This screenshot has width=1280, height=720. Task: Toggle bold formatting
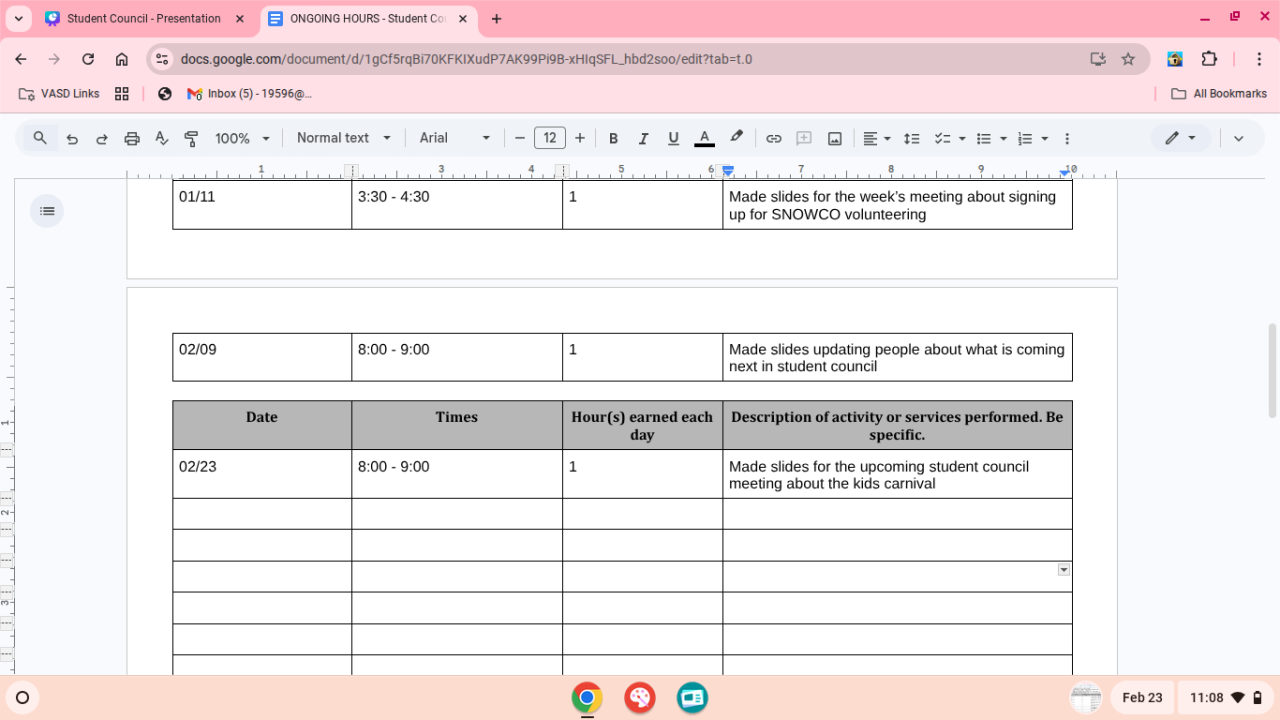tap(613, 139)
